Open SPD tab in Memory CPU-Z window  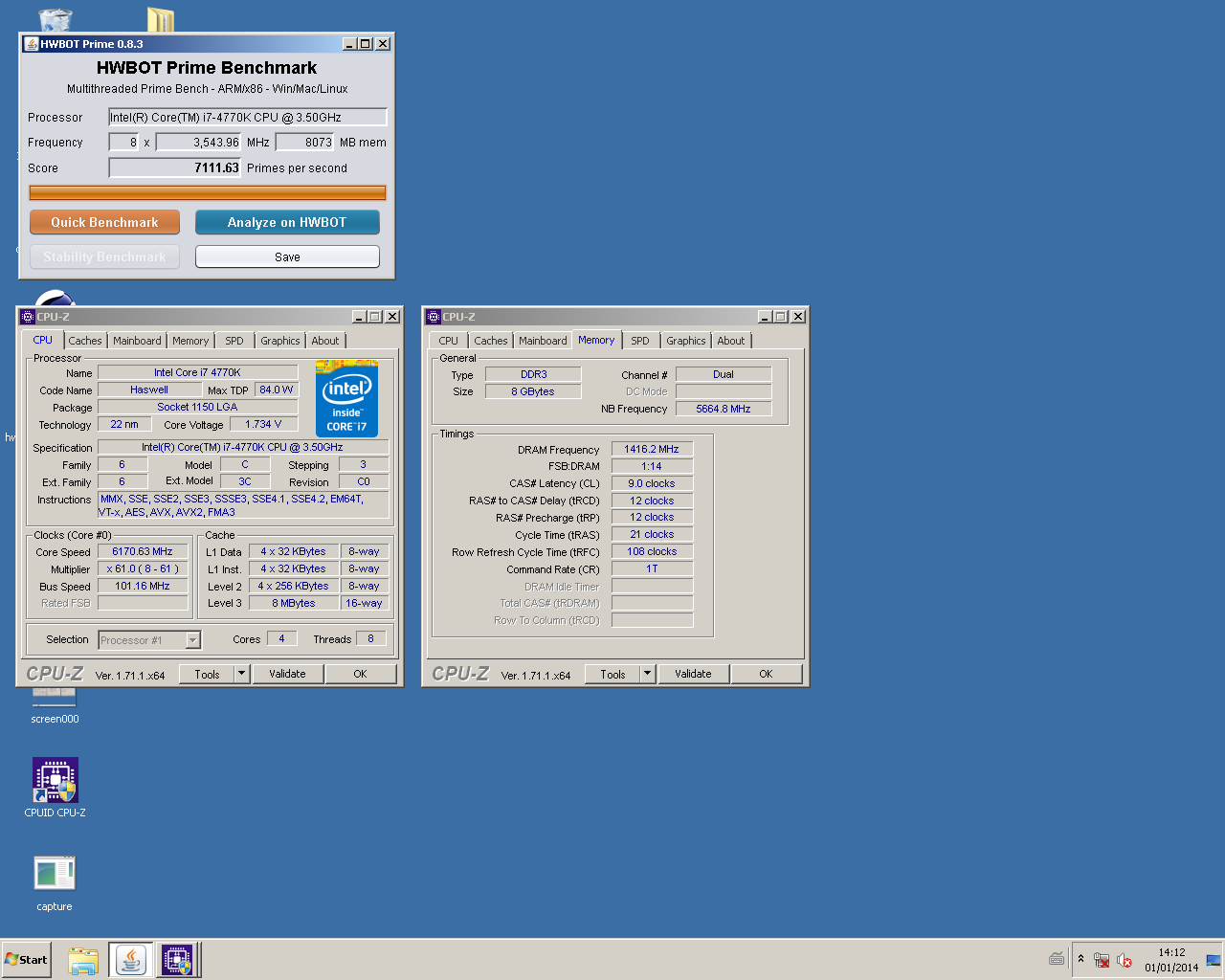[x=640, y=341]
